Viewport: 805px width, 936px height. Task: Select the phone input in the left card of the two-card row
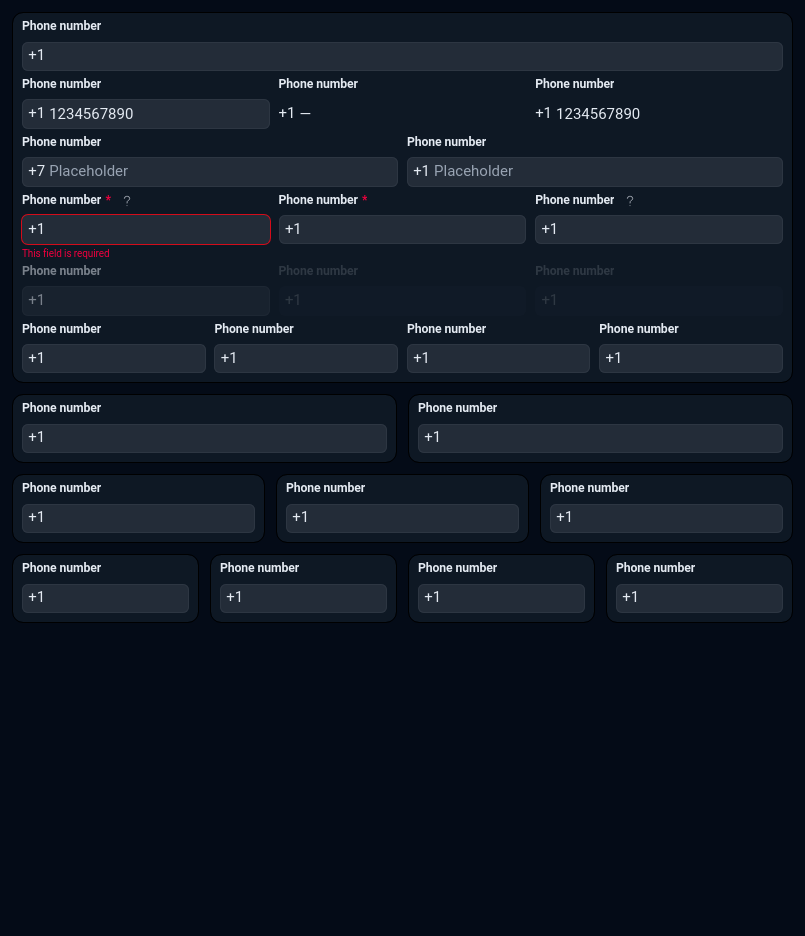(x=204, y=438)
